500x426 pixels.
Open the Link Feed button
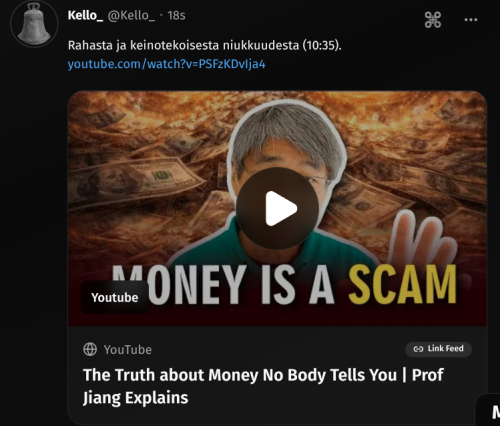click(438, 349)
